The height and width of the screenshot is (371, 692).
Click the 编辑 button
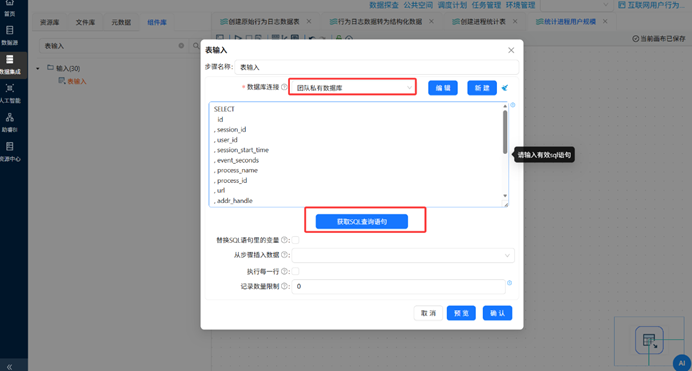click(x=443, y=88)
